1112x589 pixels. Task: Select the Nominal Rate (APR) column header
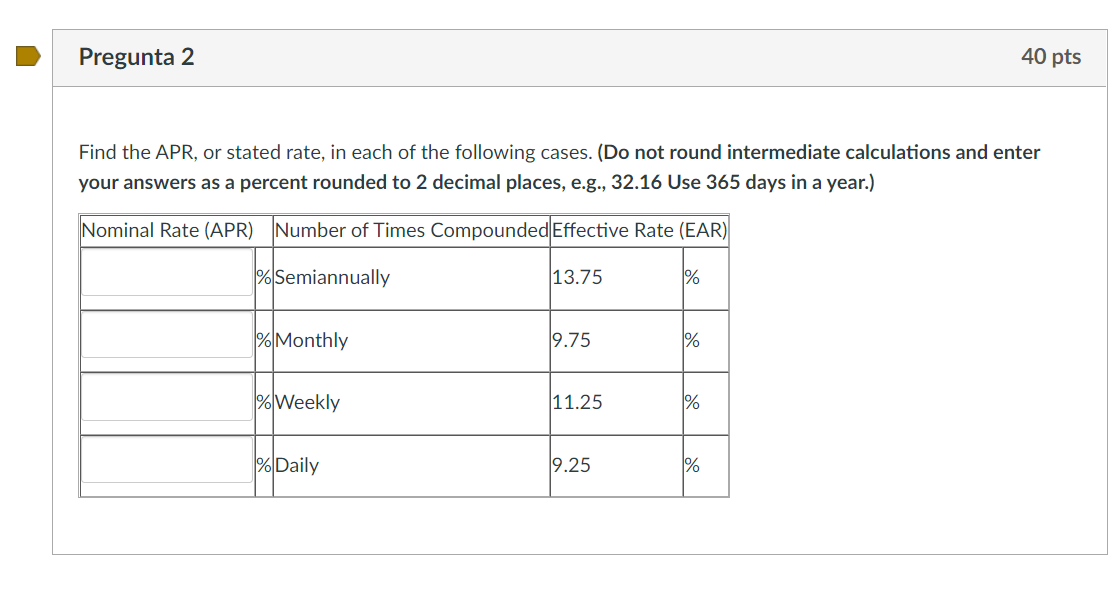point(168,230)
